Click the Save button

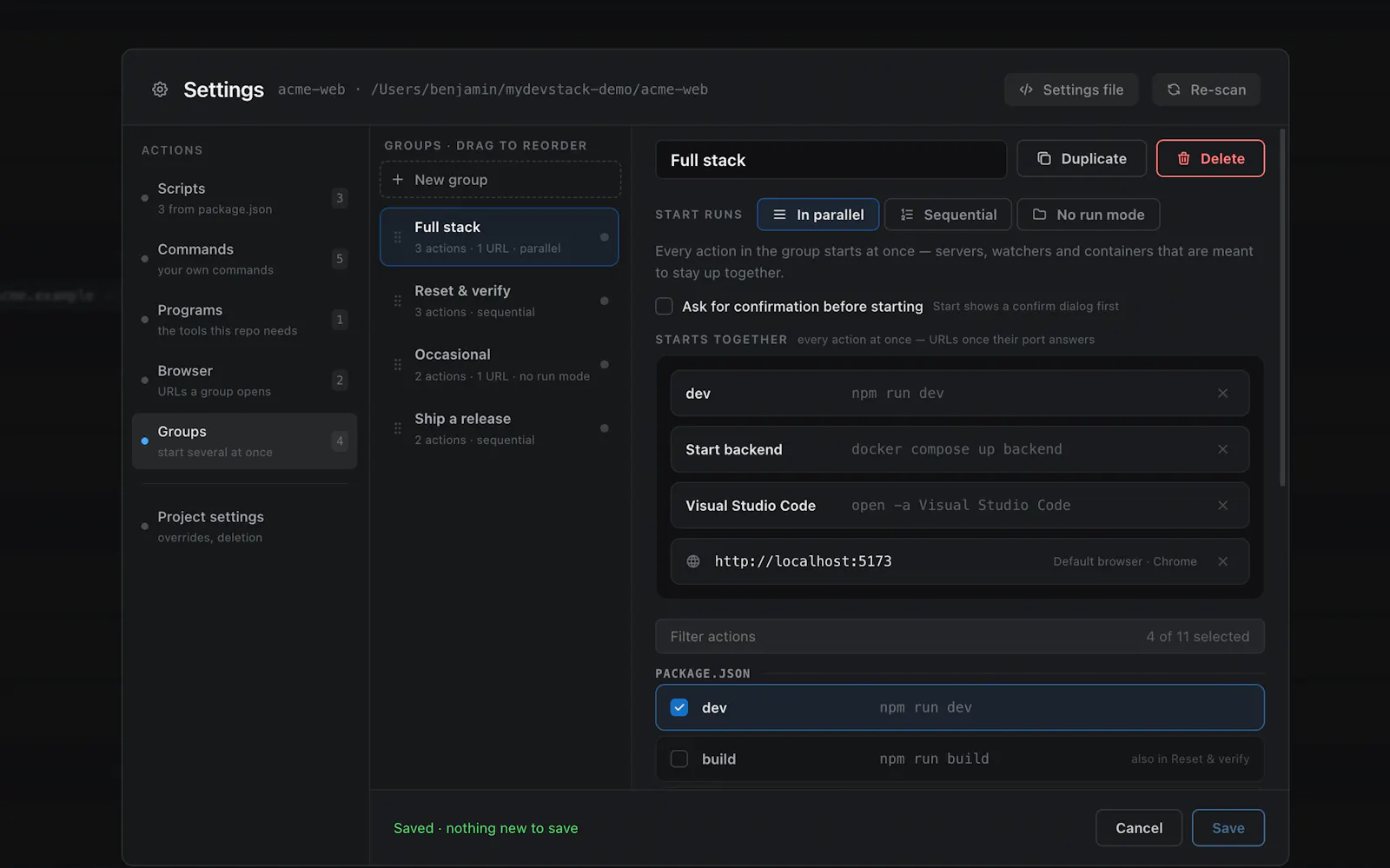click(x=1228, y=828)
